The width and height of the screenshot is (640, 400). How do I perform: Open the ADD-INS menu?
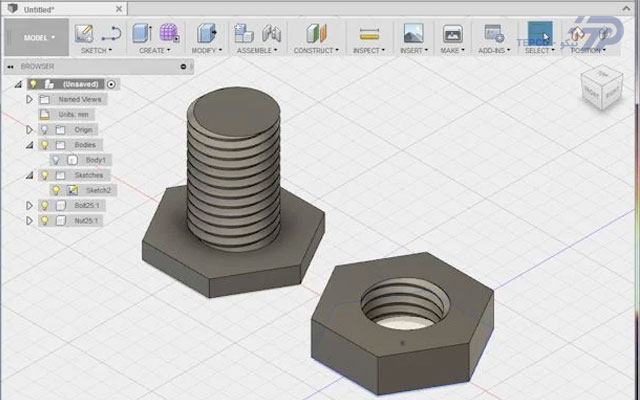(494, 51)
